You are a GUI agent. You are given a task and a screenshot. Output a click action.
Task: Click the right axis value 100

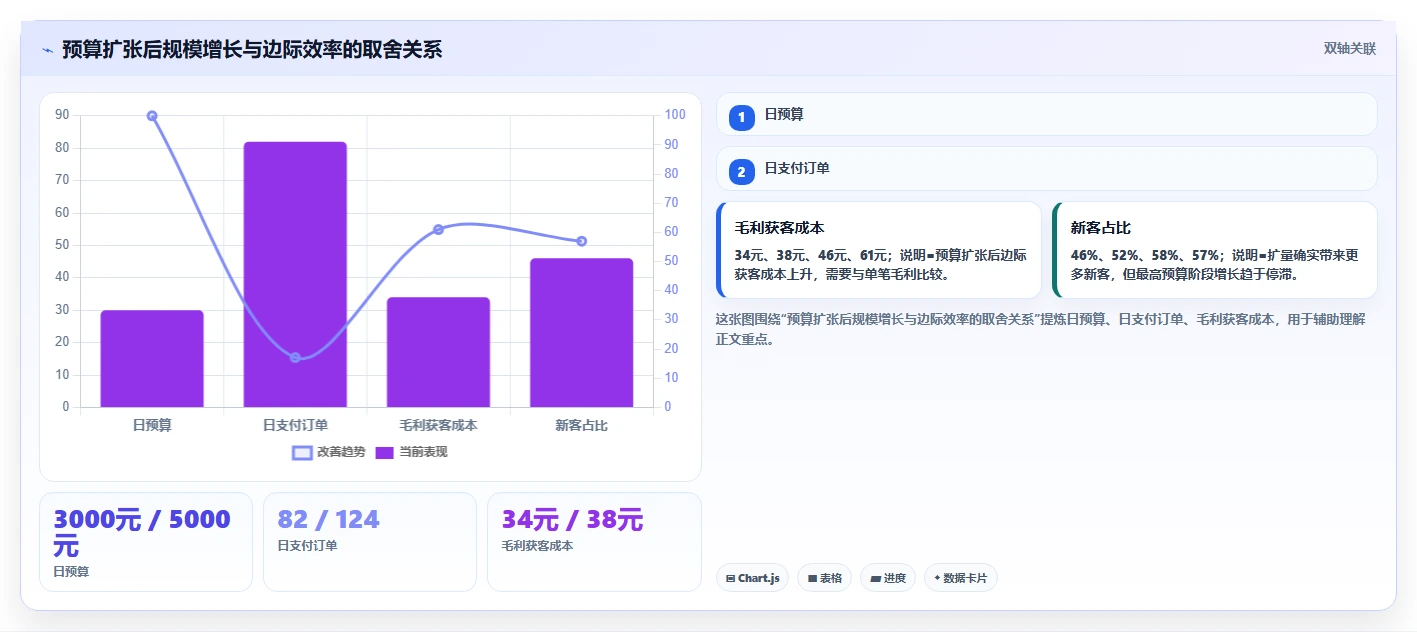(x=675, y=115)
